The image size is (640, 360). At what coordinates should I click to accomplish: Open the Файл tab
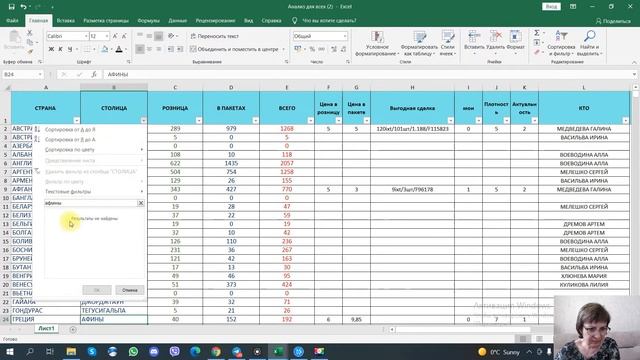[x=12, y=20]
